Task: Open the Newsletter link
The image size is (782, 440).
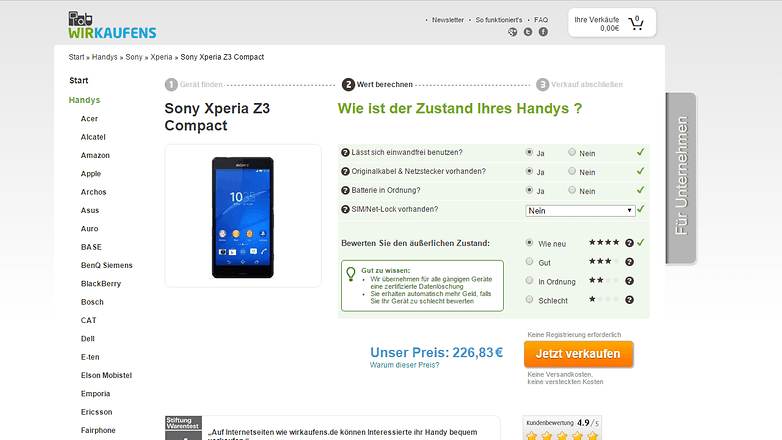Action: click(448, 20)
